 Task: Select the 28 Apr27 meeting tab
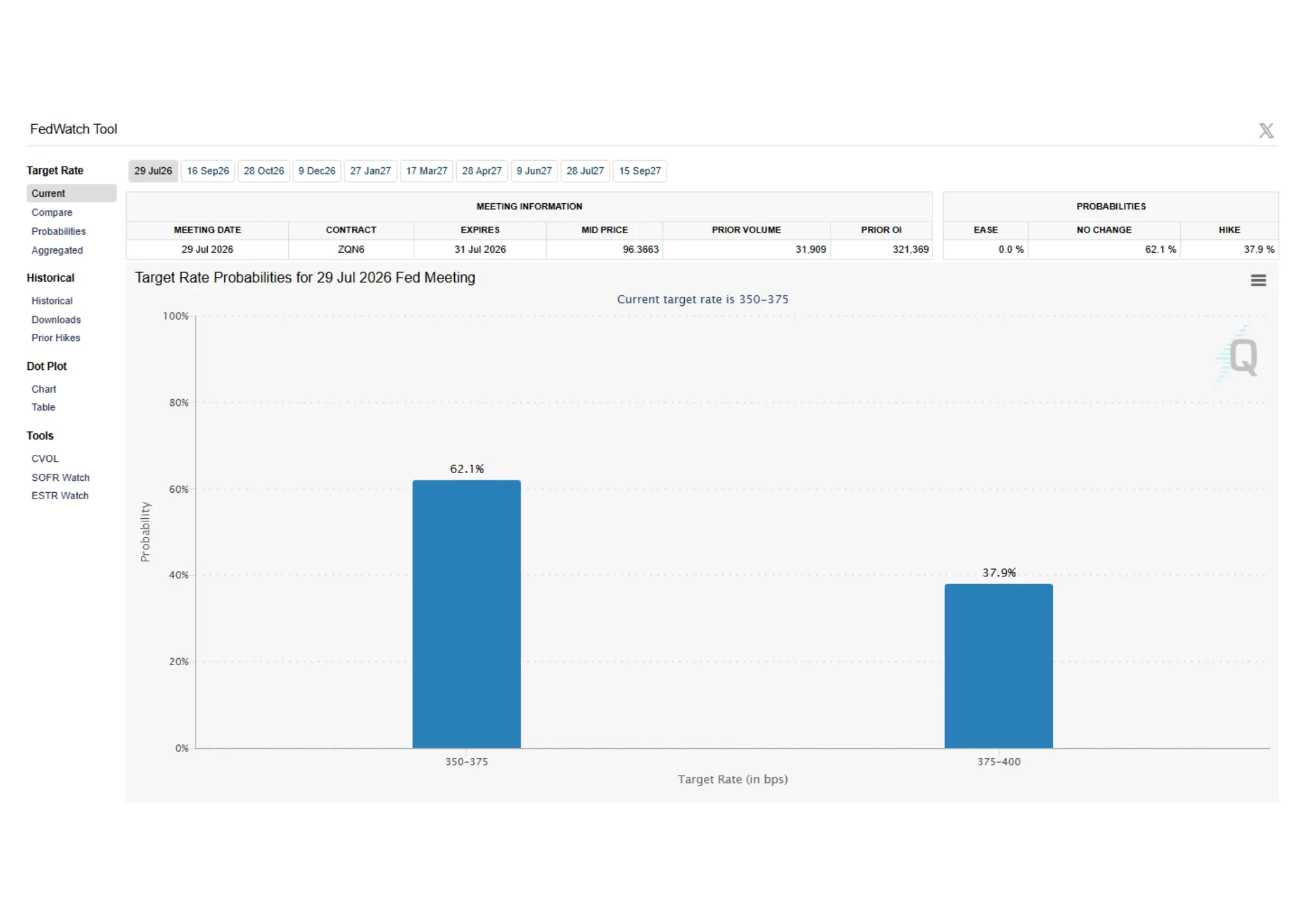(x=482, y=171)
